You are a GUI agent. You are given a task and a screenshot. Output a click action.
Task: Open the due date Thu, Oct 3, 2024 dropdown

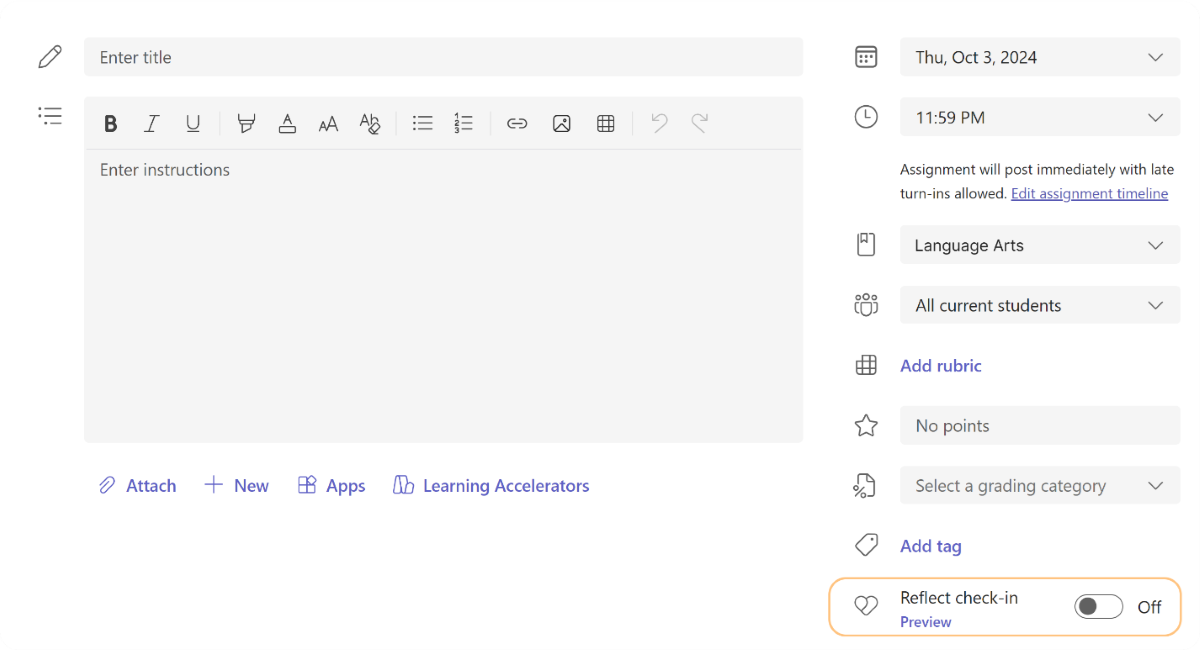pyautogui.click(x=1040, y=57)
